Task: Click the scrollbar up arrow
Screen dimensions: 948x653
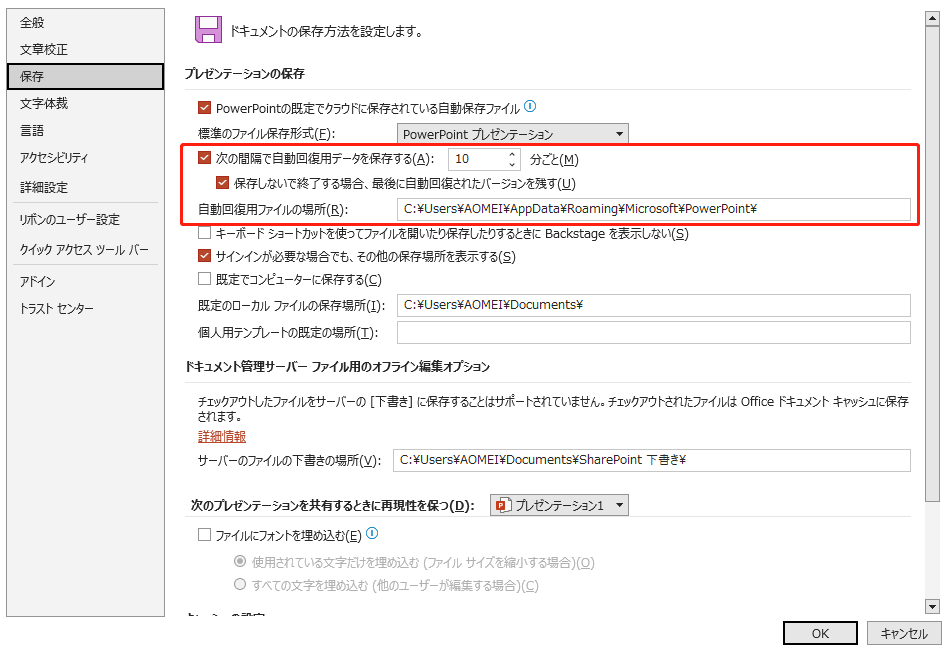Action: [932, 19]
